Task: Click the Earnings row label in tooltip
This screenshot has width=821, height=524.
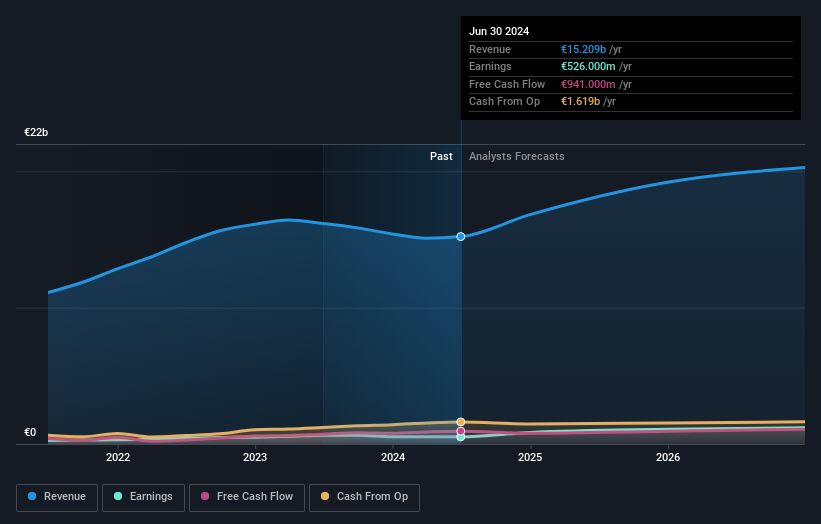Action: pyautogui.click(x=490, y=66)
